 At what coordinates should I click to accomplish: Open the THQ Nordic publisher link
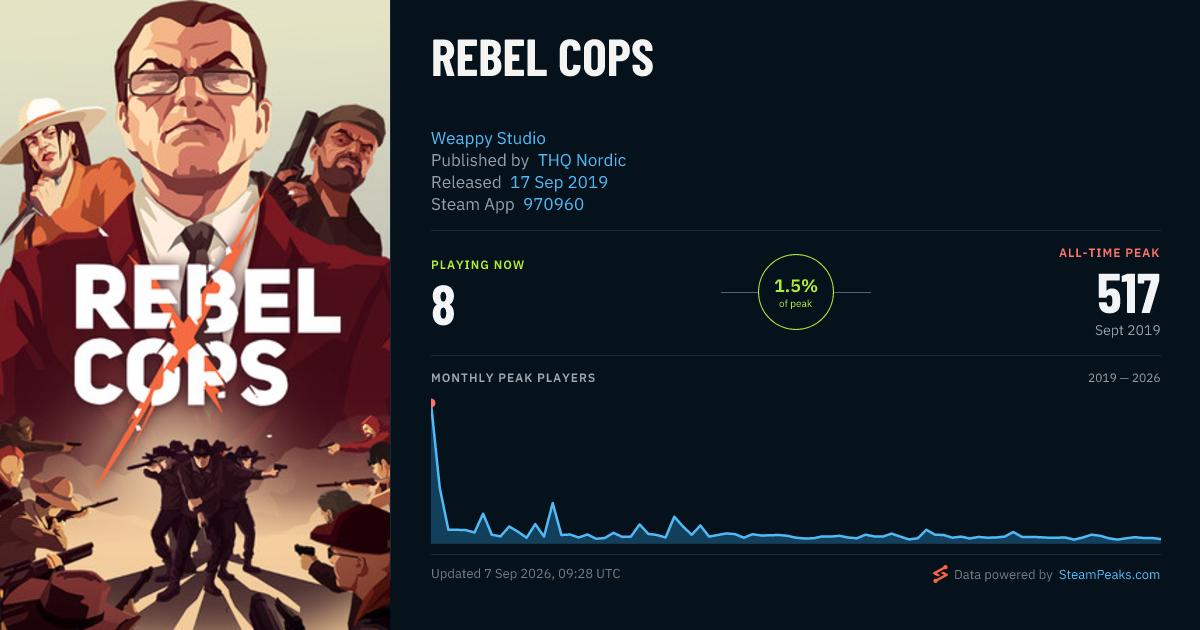pos(582,160)
